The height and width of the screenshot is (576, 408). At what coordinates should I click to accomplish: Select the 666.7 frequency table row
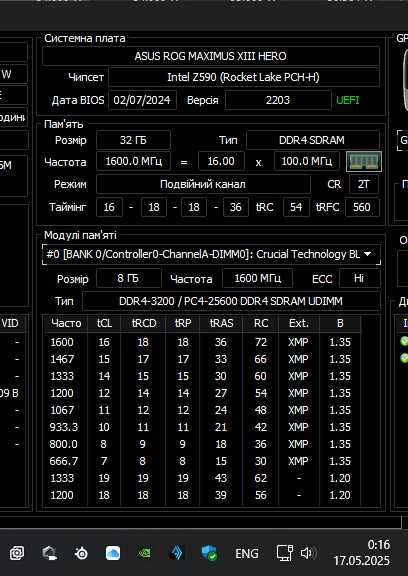point(202,461)
